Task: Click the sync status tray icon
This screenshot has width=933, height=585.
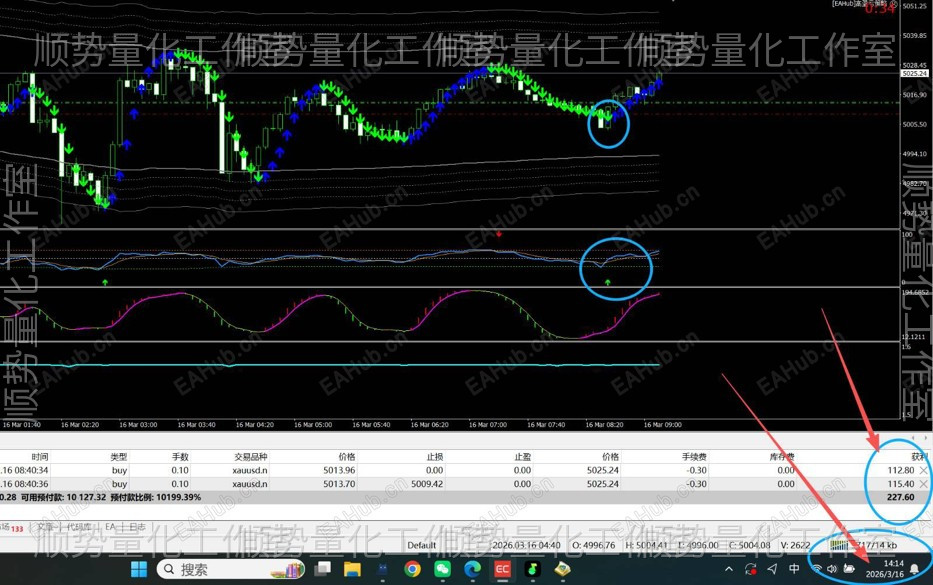Action: point(750,570)
